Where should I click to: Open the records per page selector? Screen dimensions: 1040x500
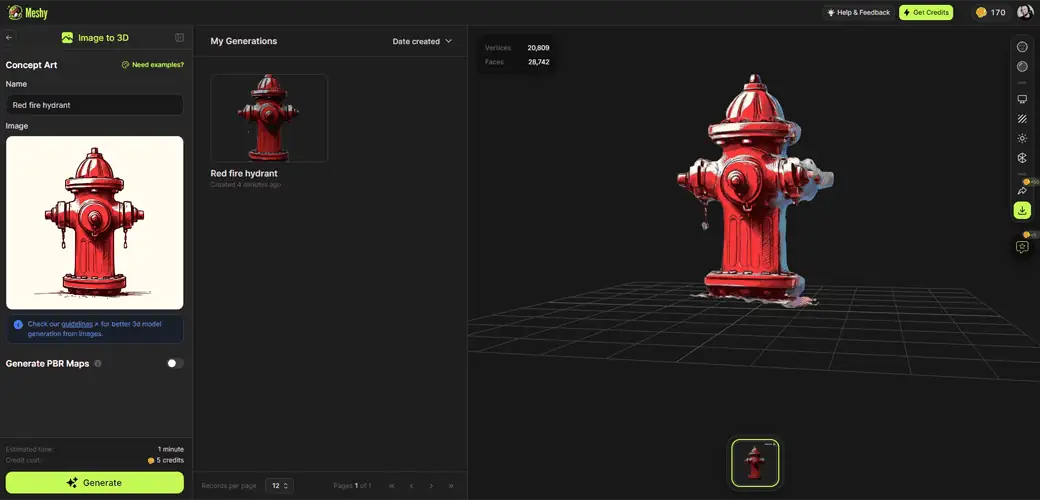280,486
